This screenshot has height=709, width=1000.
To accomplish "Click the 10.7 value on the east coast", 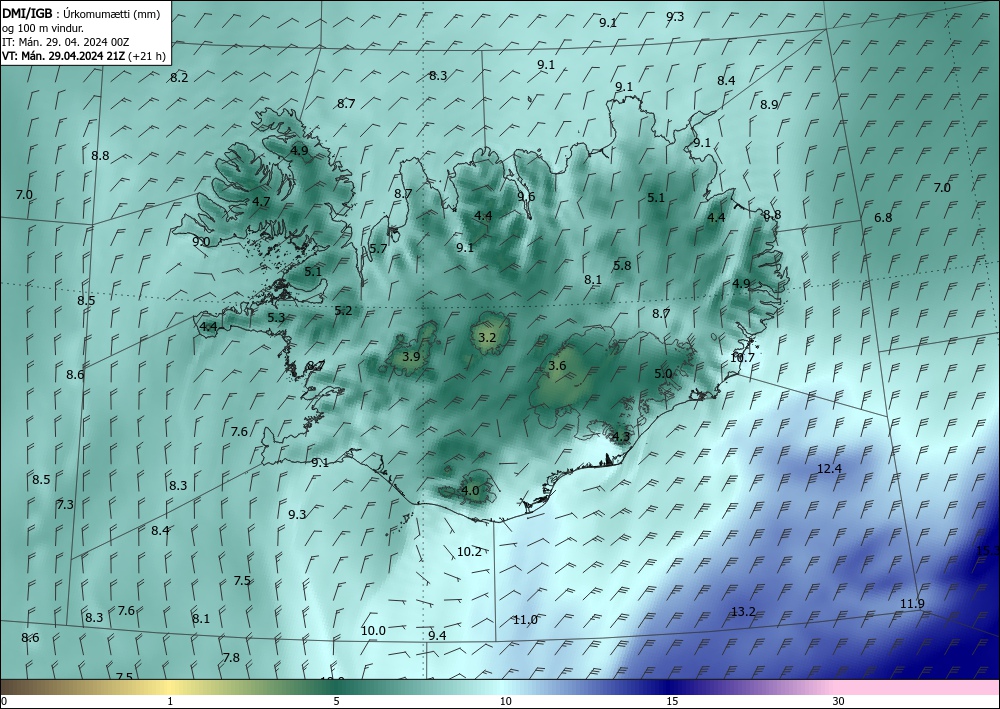I will (742, 358).
